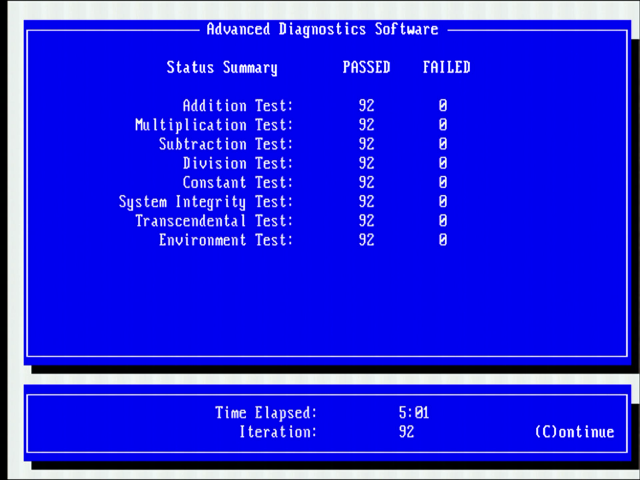The width and height of the screenshot is (640, 480).
Task: Select the Constant Test label
Action: pyautogui.click(x=238, y=182)
